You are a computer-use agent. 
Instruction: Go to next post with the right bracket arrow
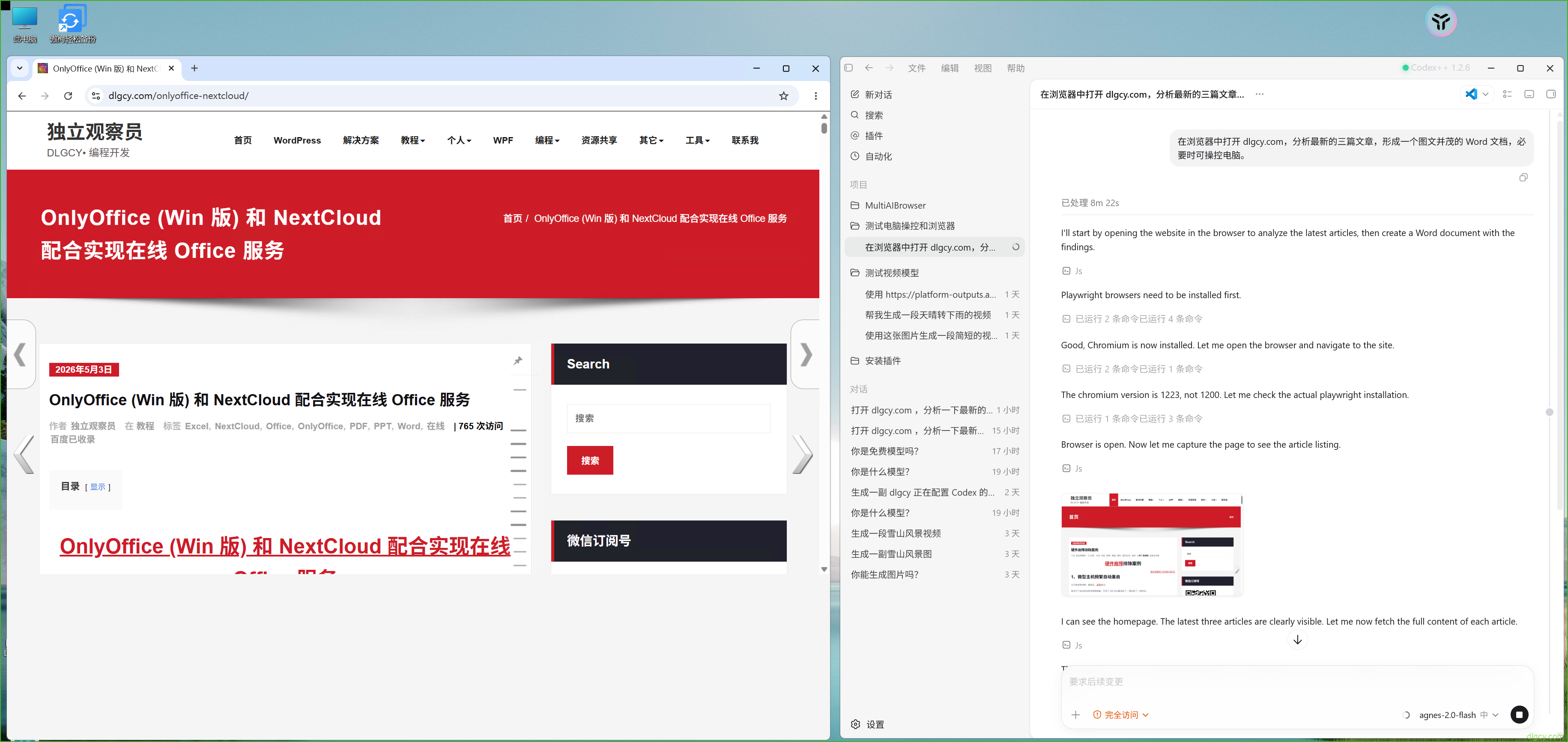point(805,354)
